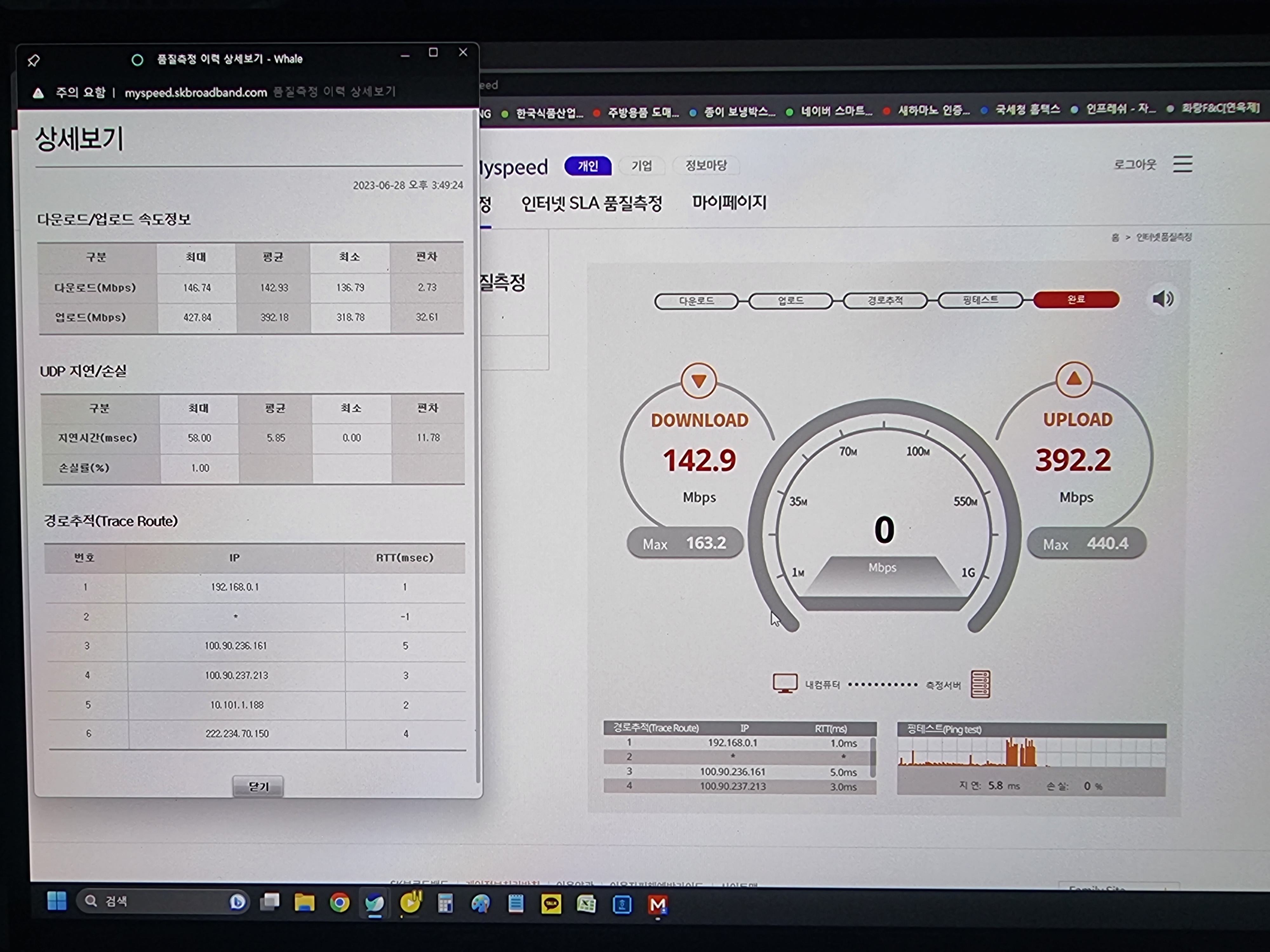Click the 142.93 download average cell
The height and width of the screenshot is (952, 1270).
(274, 288)
